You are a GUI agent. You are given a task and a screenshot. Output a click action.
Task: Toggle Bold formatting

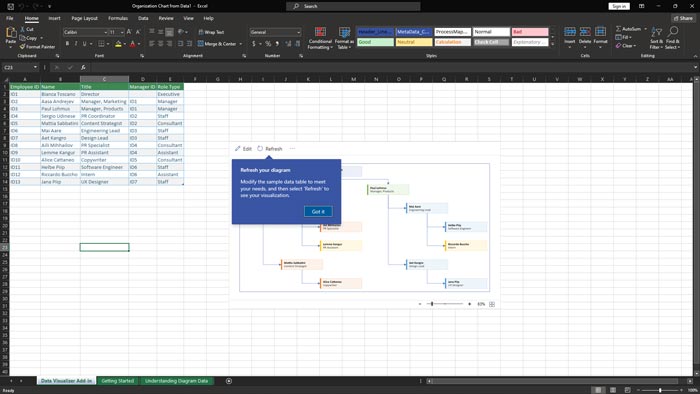(67, 44)
